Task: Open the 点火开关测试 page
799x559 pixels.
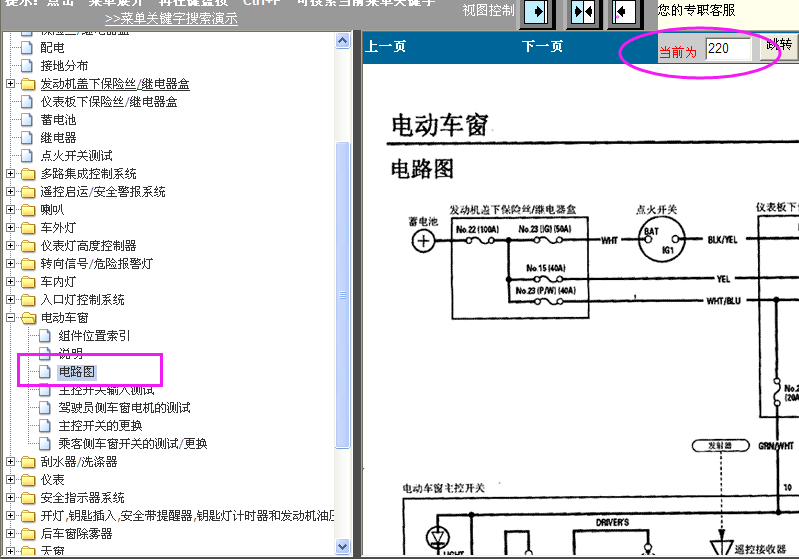Action: point(76,155)
